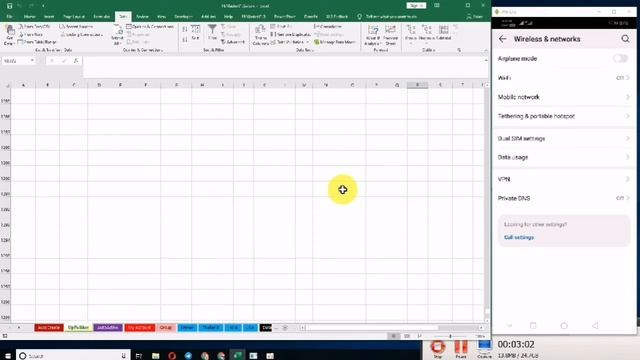
Task: Create a Forecast Sheet
Action: click(x=391, y=35)
